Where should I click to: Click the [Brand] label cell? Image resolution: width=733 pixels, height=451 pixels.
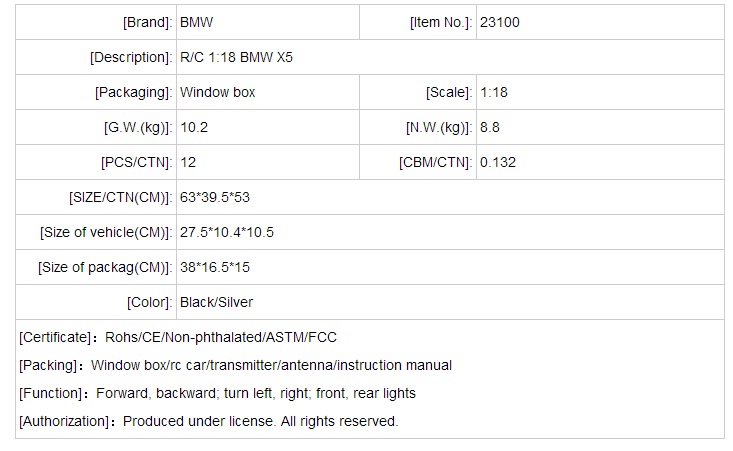[x=147, y=22]
